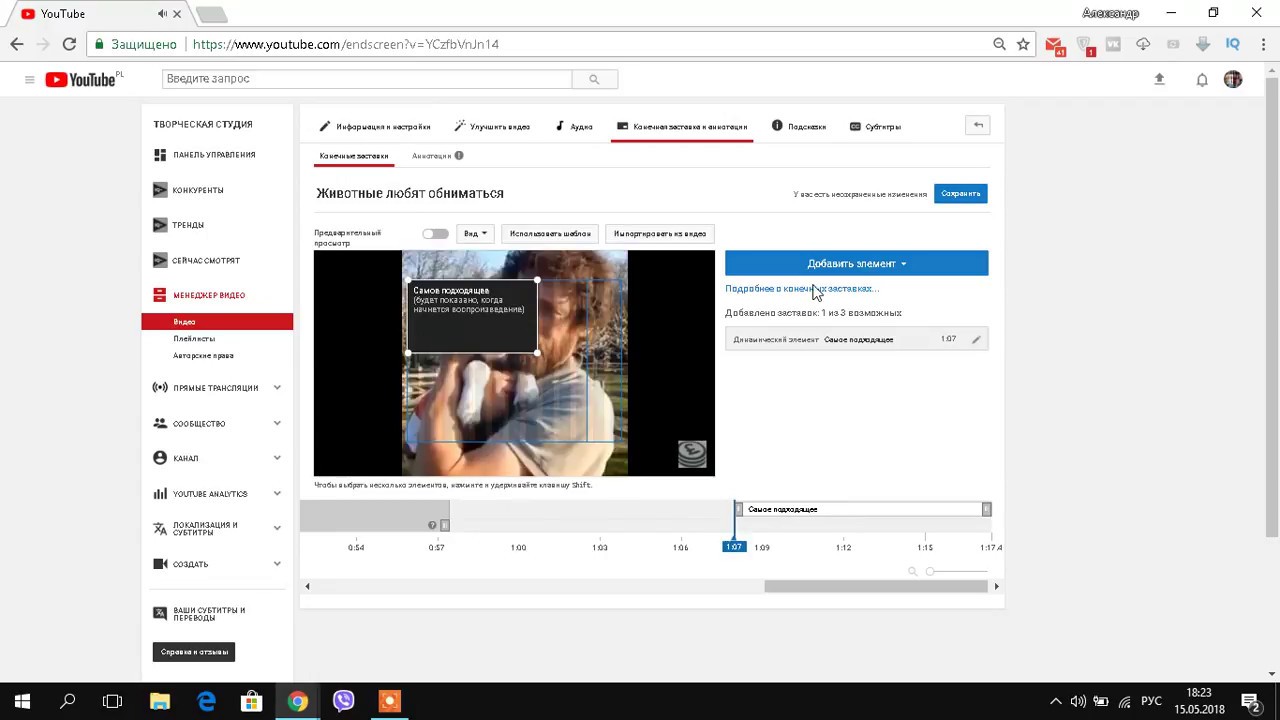1280x720 pixels.
Task: Show hidden system tray icons
Action: pyautogui.click(x=1055, y=702)
